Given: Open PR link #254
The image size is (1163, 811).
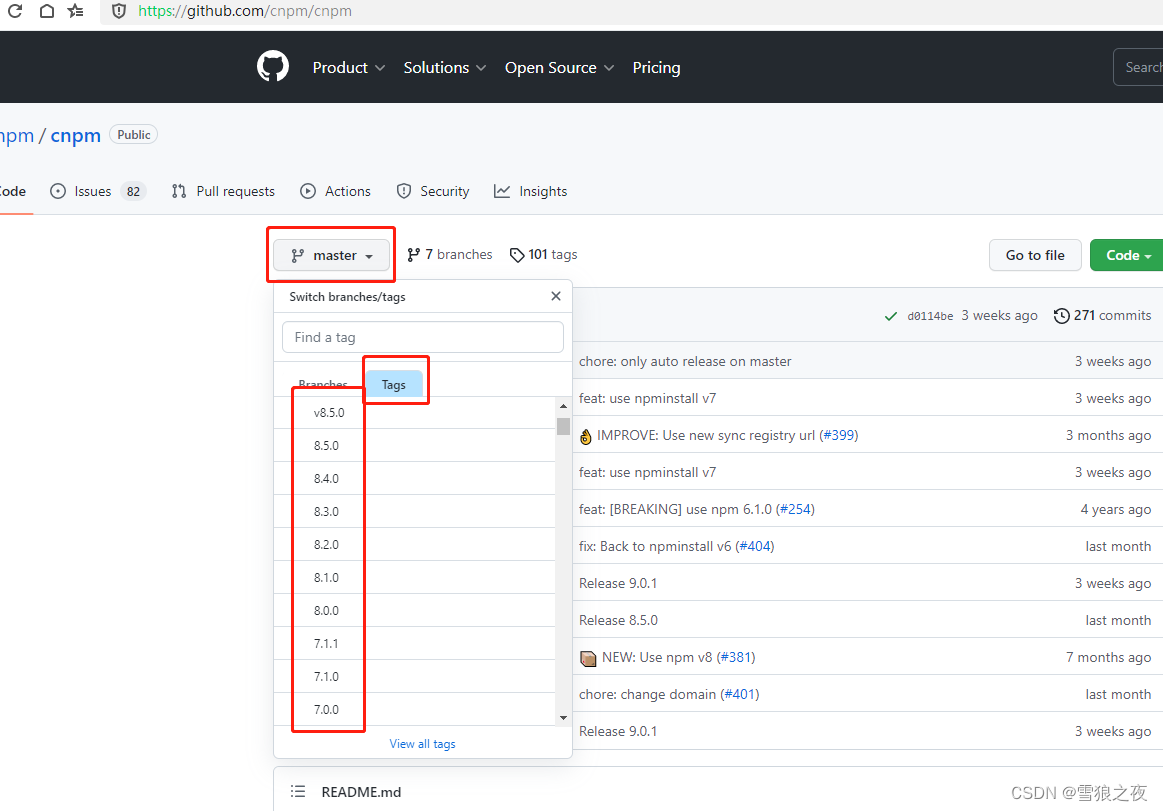Looking at the screenshot, I should tap(797, 510).
